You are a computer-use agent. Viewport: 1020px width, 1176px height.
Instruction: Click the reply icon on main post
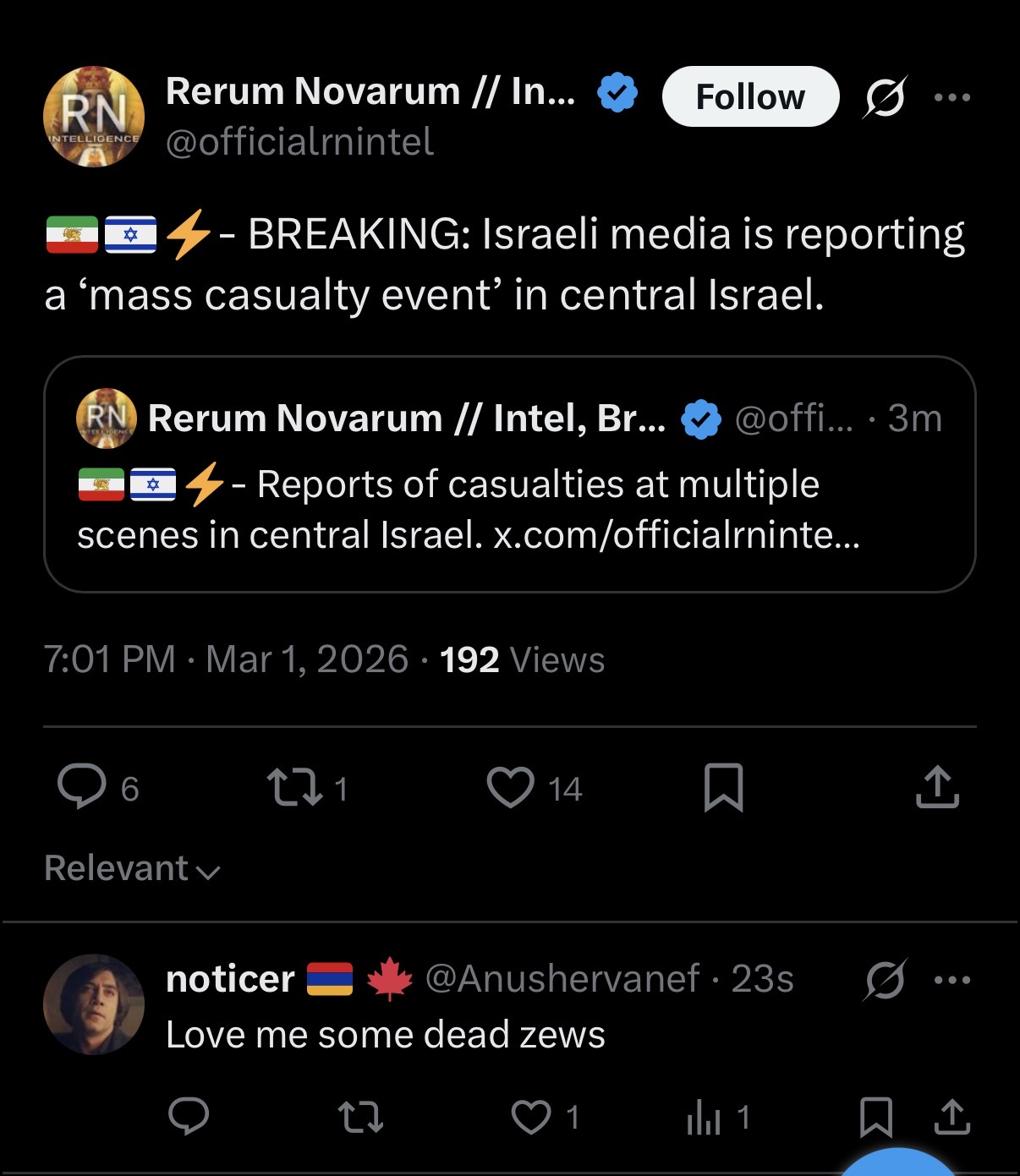point(82,787)
